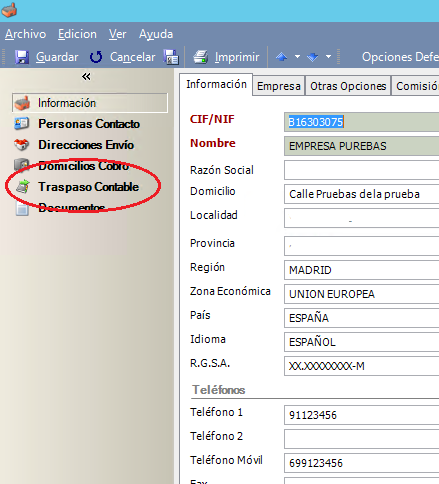Click the Personas Contacto card icon
This screenshot has width=439, height=484.
[22, 124]
